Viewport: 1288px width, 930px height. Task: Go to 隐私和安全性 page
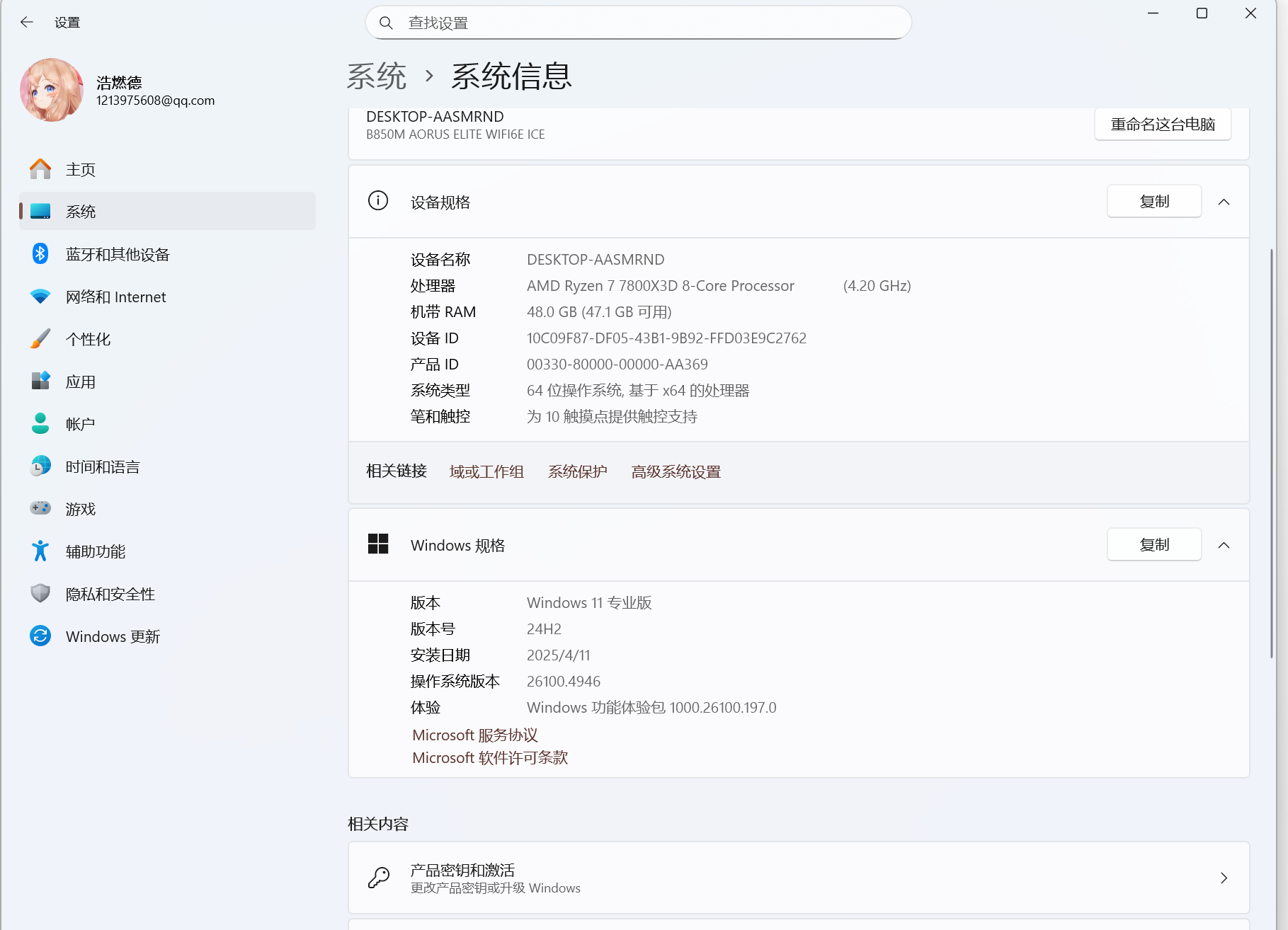tap(168, 594)
